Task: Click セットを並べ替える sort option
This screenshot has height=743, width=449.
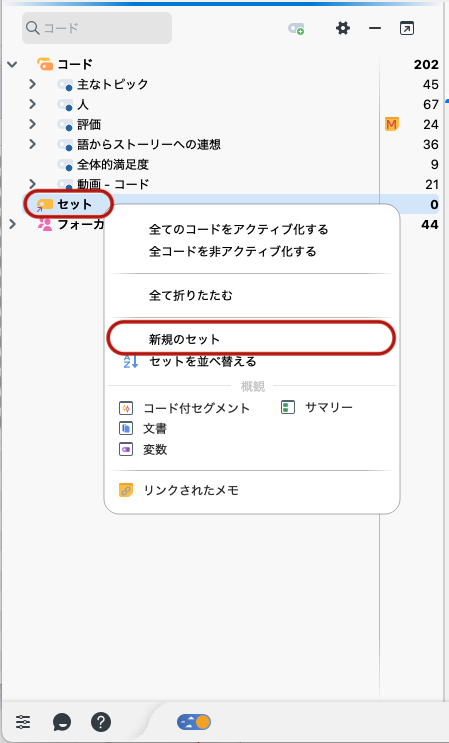Action: tap(203, 362)
